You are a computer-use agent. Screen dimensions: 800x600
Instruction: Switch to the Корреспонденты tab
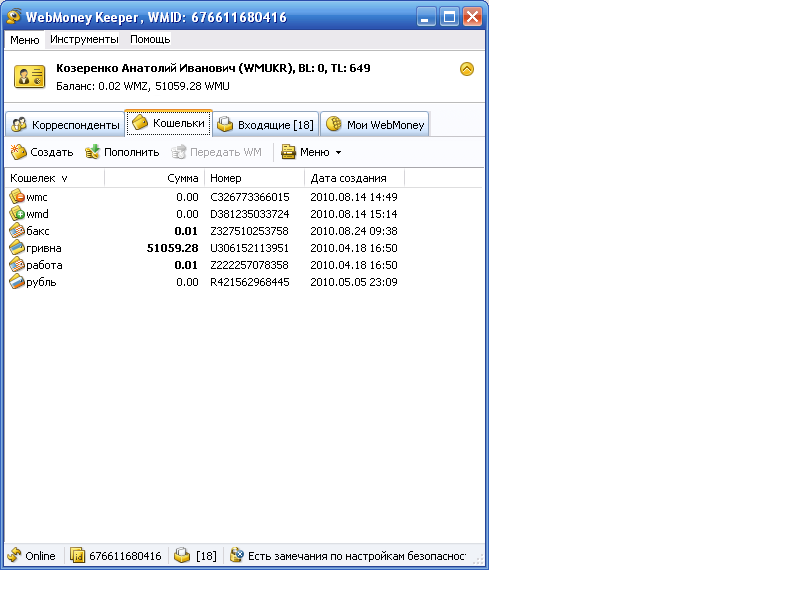click(x=65, y=125)
